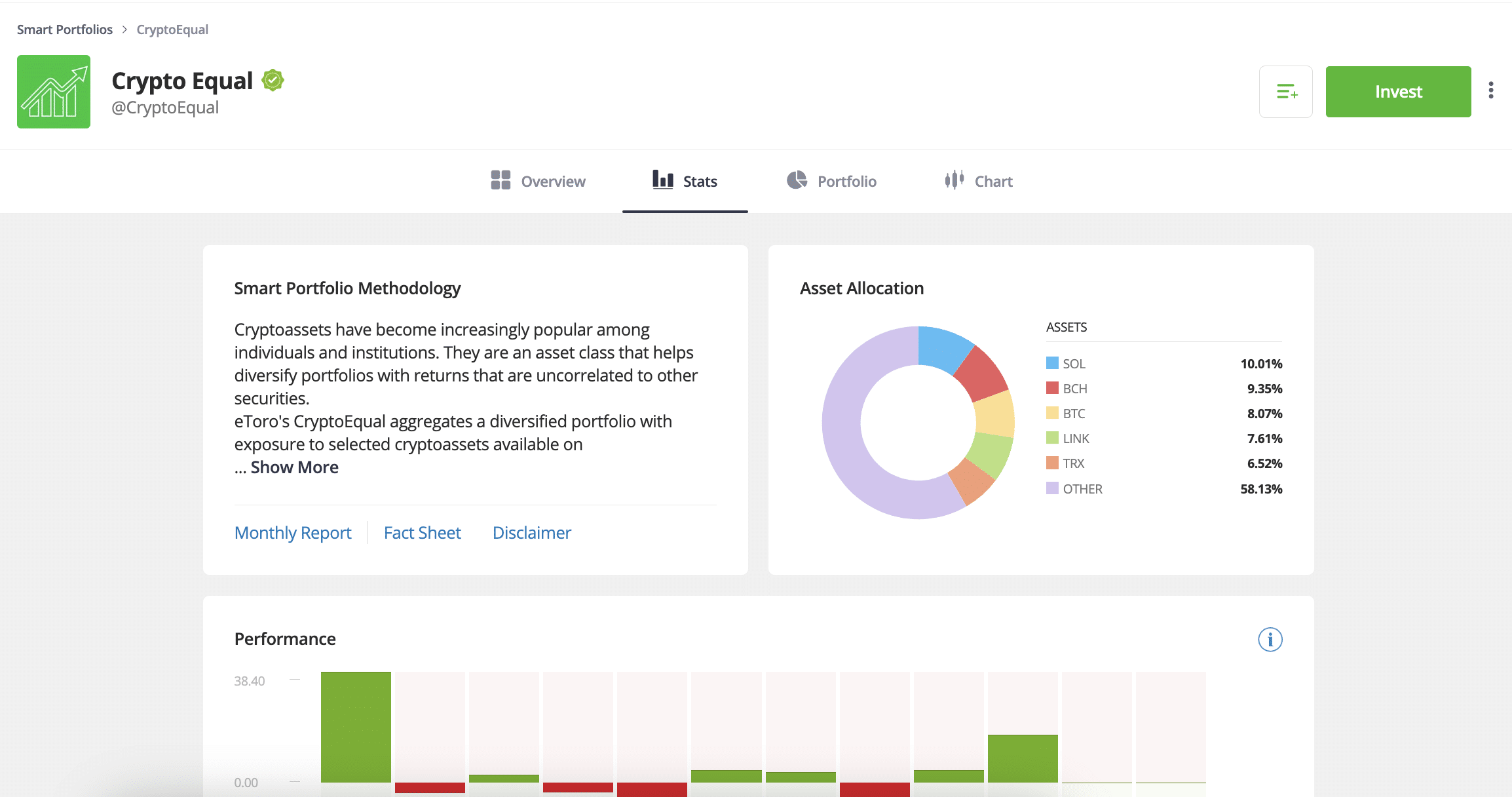Click the Chart candlestick icon
1512x797 pixels.
(954, 180)
